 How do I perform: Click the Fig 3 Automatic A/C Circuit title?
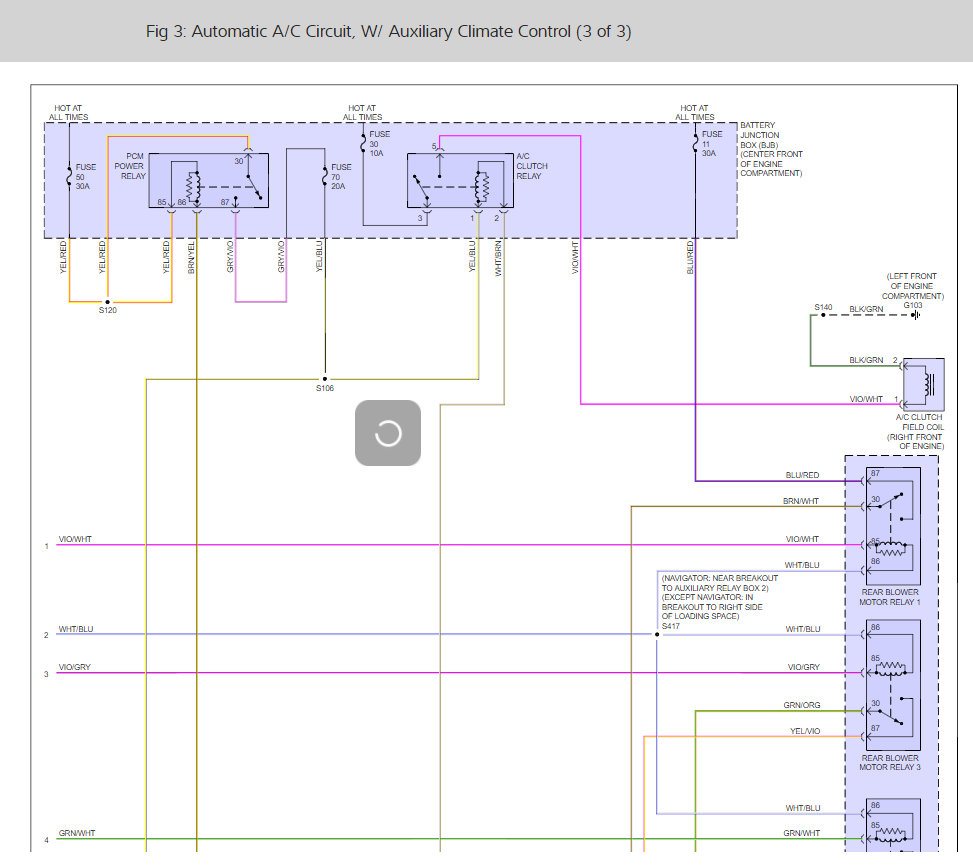(x=388, y=31)
